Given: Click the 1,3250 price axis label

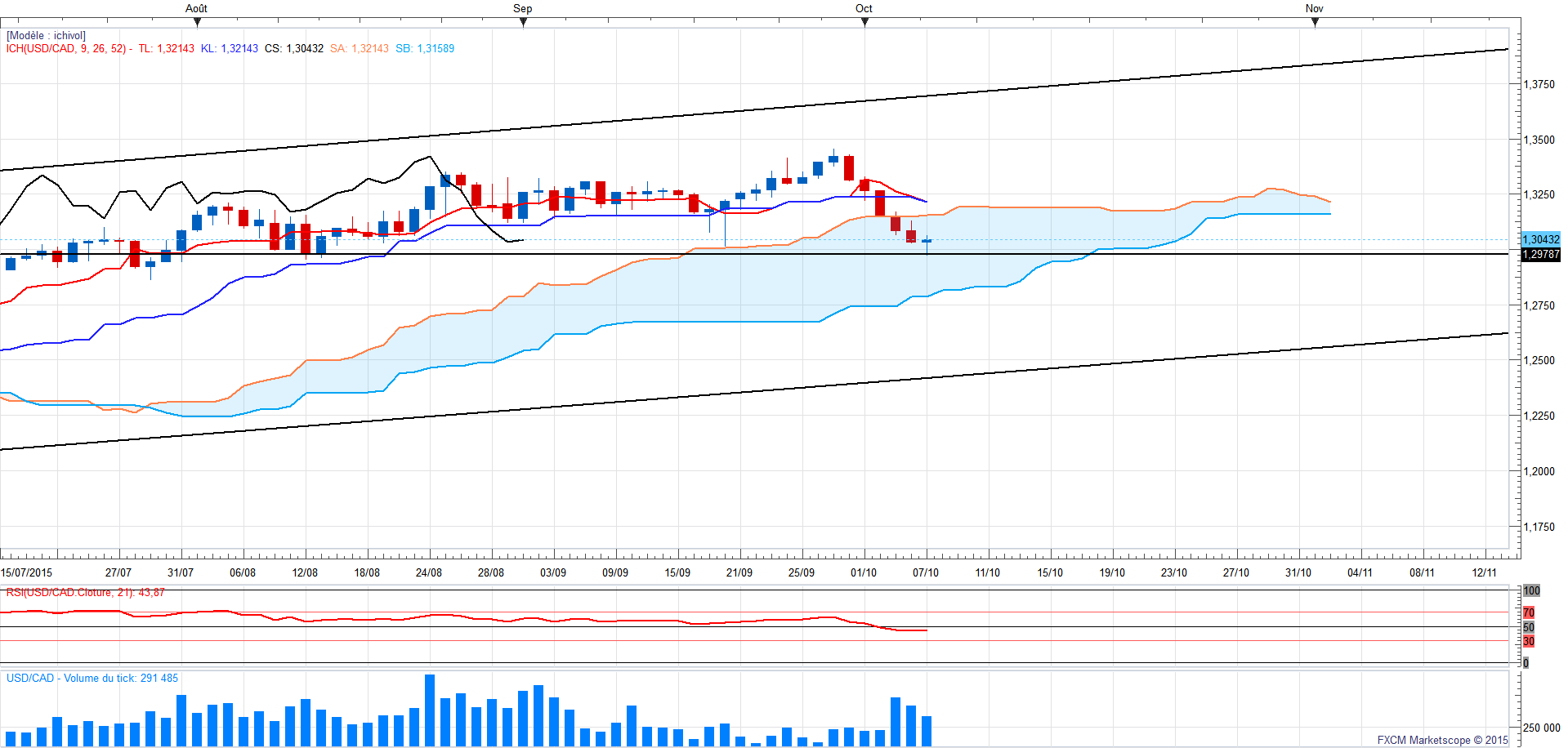Looking at the screenshot, I should coord(1539,194).
